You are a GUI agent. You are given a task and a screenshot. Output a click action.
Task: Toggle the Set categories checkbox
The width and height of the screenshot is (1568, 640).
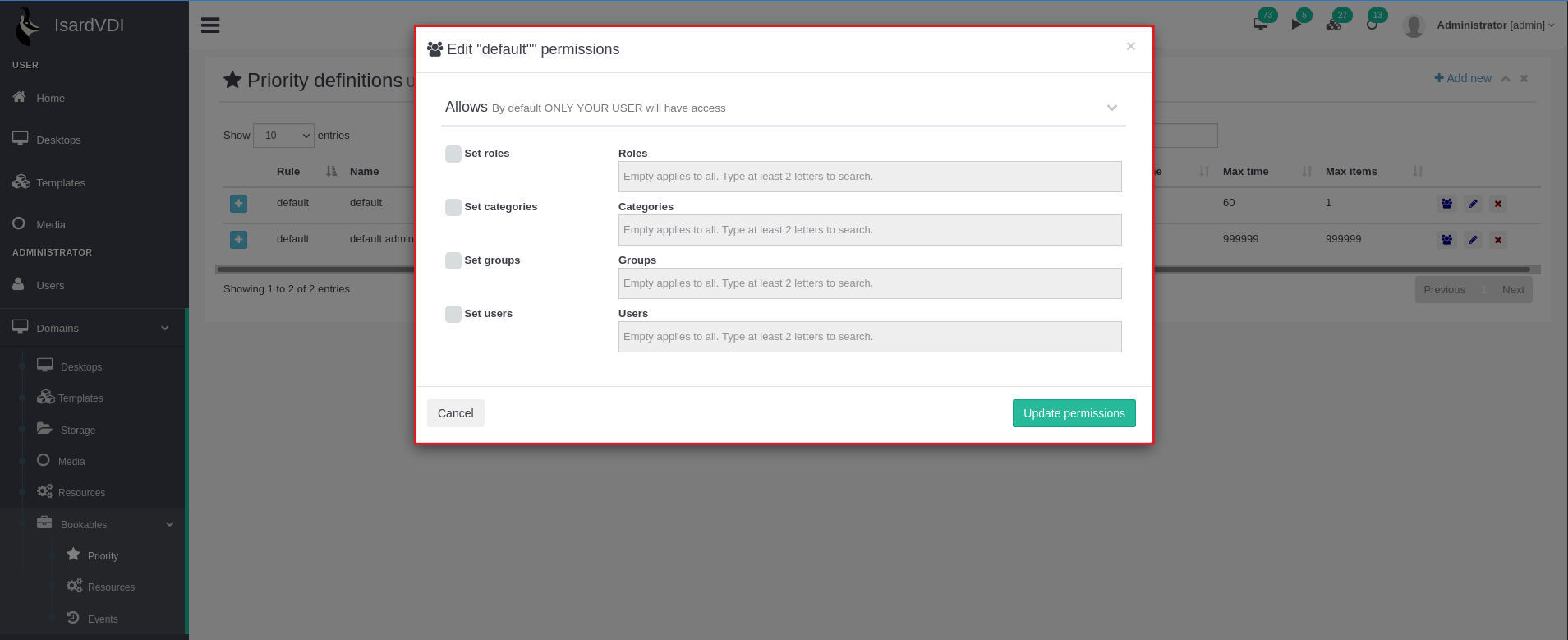(x=453, y=207)
